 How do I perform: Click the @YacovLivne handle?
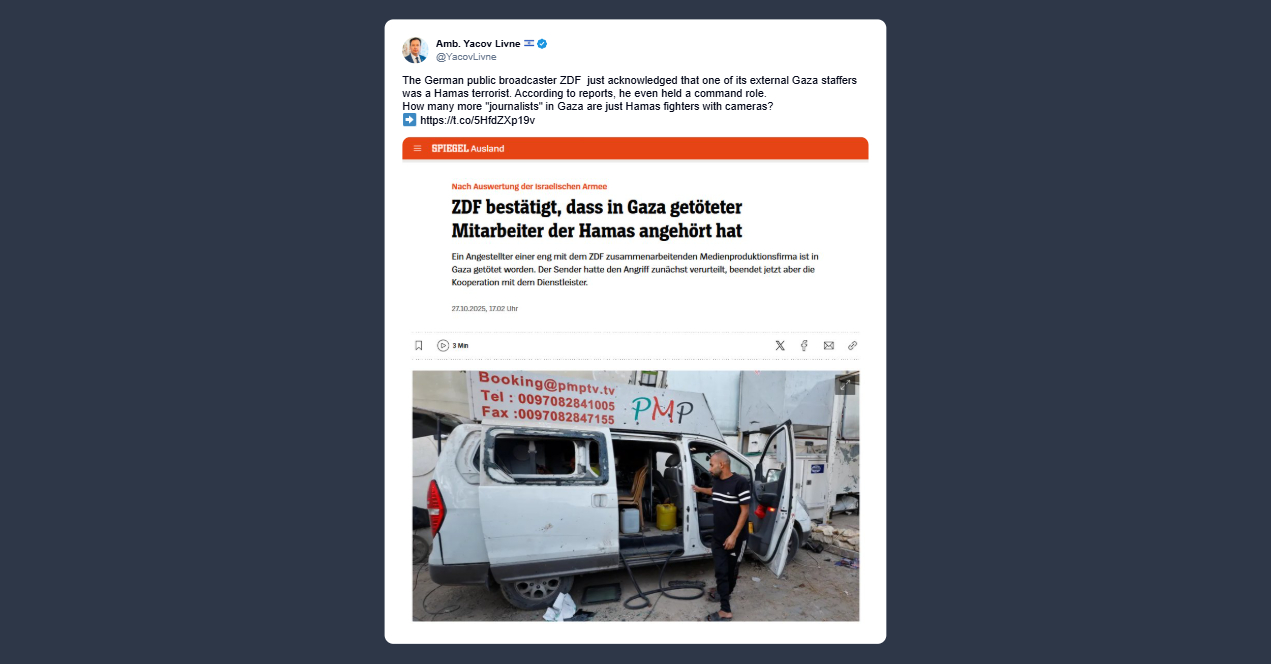tap(466, 57)
